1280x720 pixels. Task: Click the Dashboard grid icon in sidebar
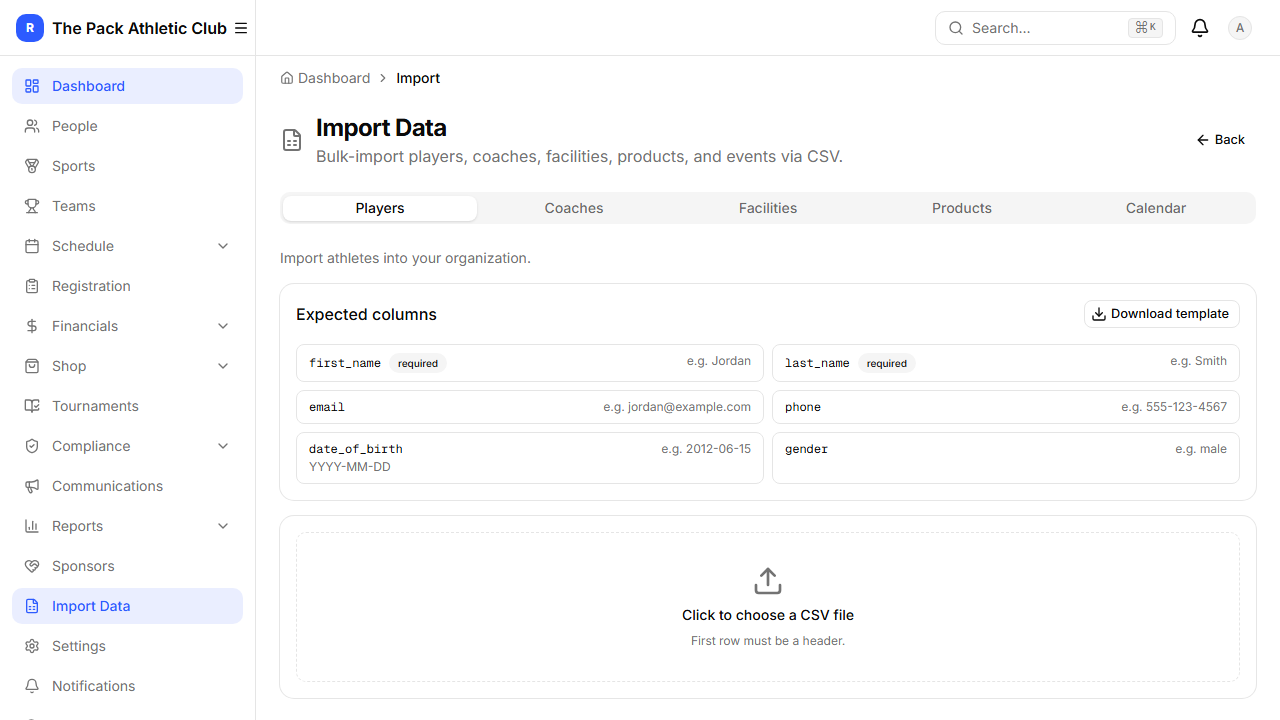(x=32, y=86)
